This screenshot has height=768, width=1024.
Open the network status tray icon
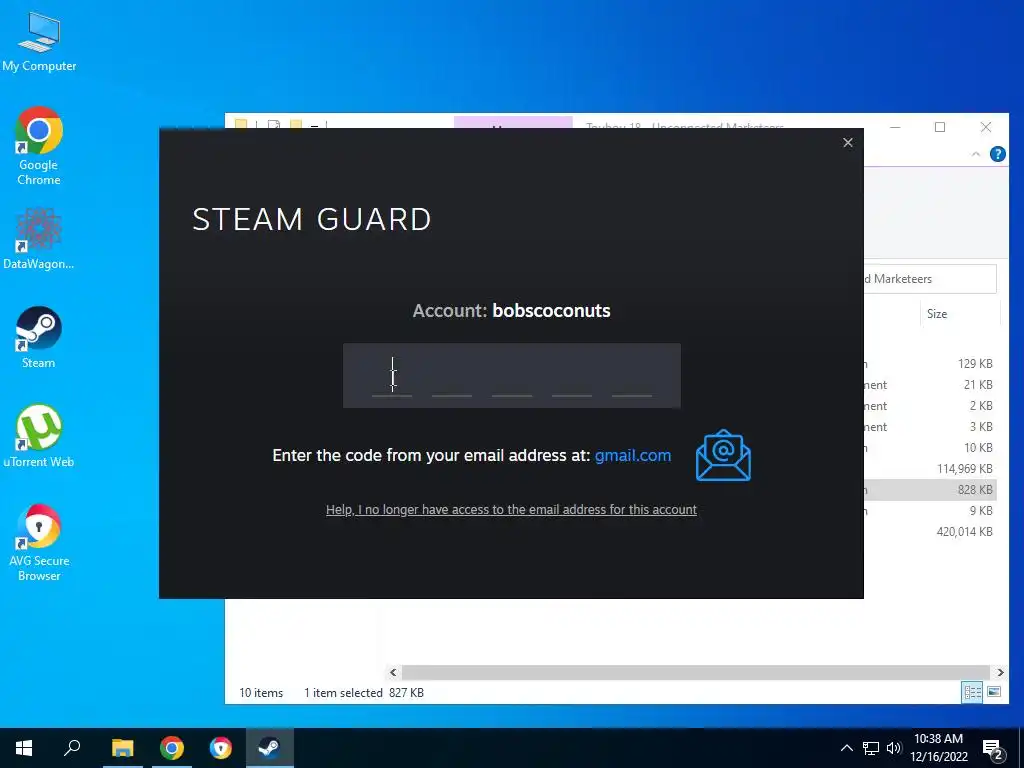pos(871,748)
